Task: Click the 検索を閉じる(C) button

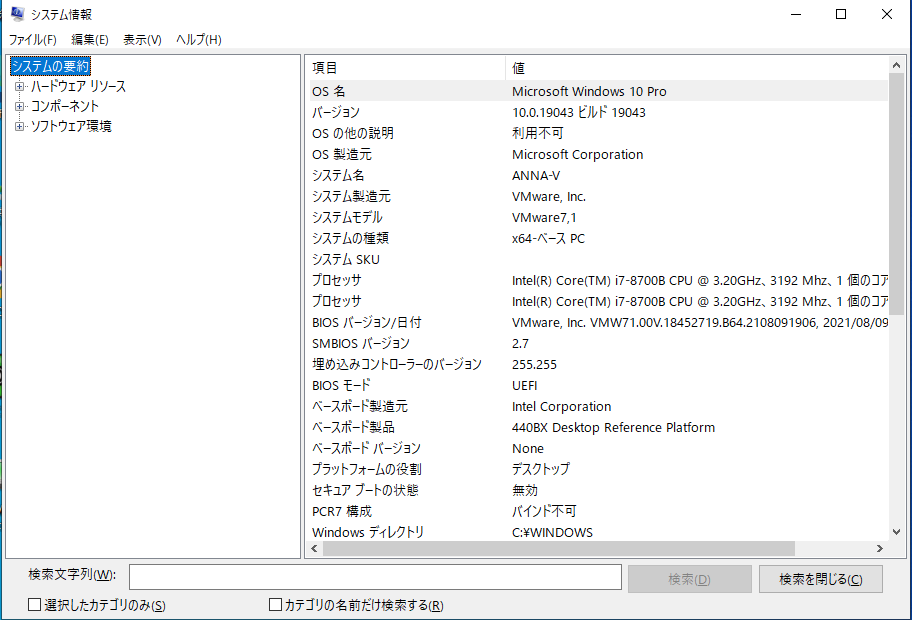Action: pos(820,579)
